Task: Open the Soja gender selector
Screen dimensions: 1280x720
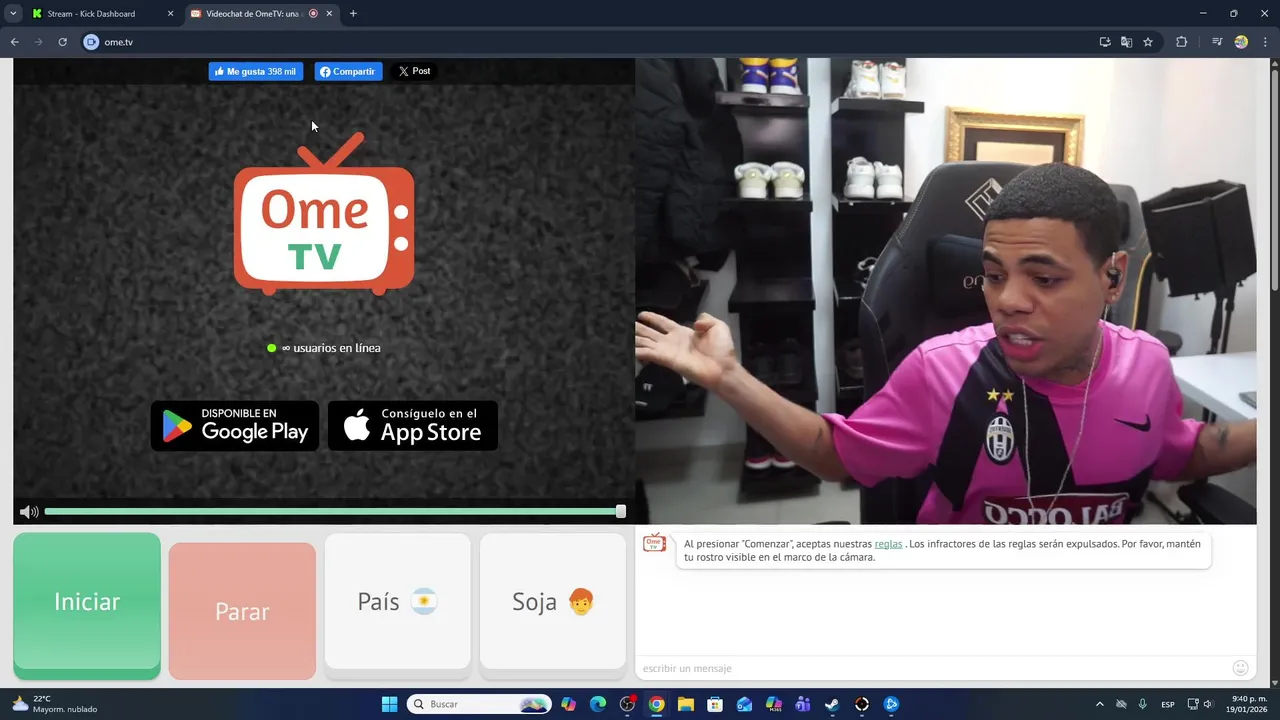Action: point(553,601)
